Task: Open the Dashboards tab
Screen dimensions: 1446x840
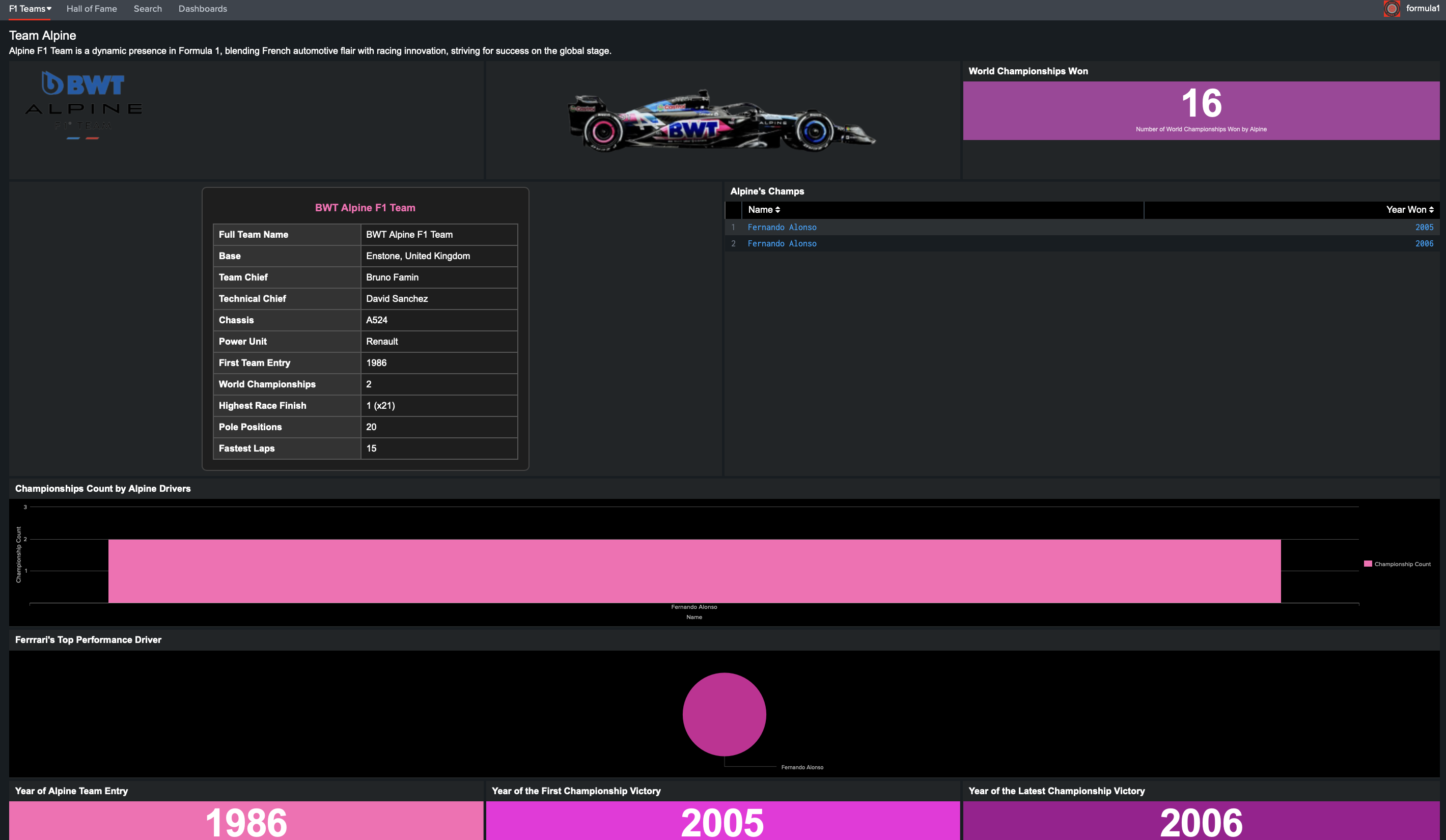Action: pos(203,9)
